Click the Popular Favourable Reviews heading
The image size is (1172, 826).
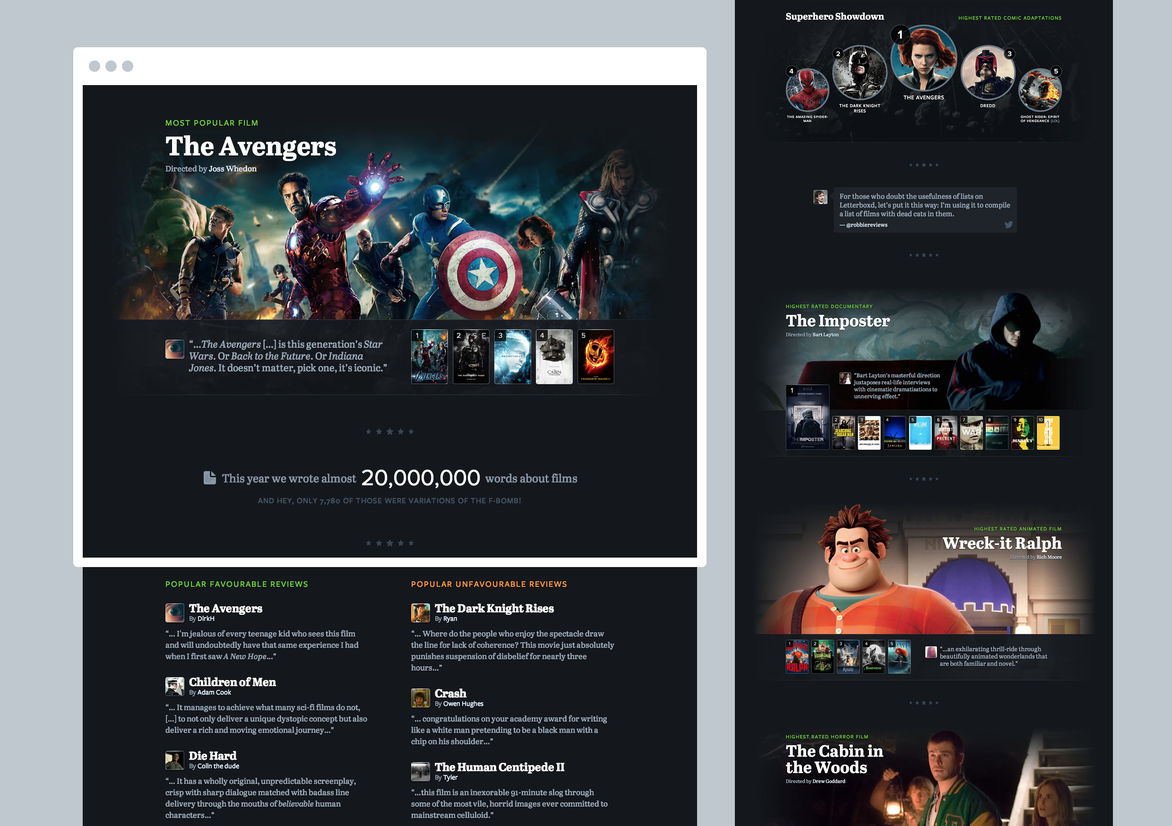(x=236, y=584)
